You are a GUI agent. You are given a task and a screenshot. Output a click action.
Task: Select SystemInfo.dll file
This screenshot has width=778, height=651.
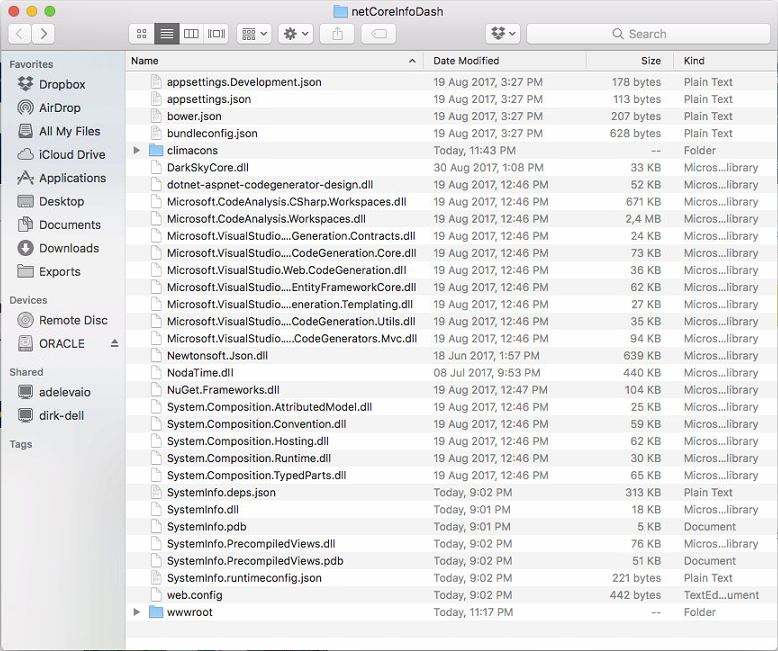coord(452,510)
